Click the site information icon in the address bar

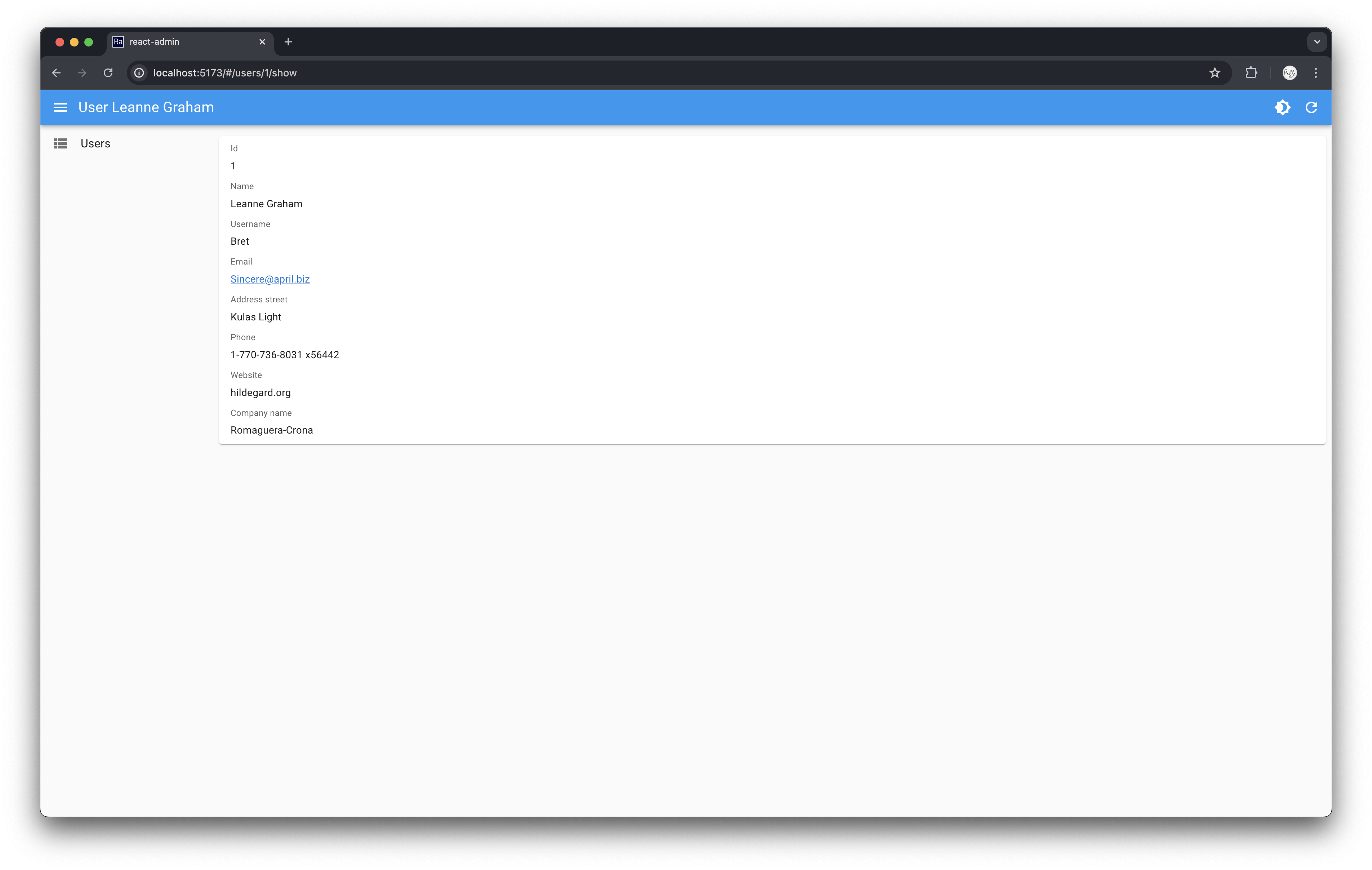139,73
